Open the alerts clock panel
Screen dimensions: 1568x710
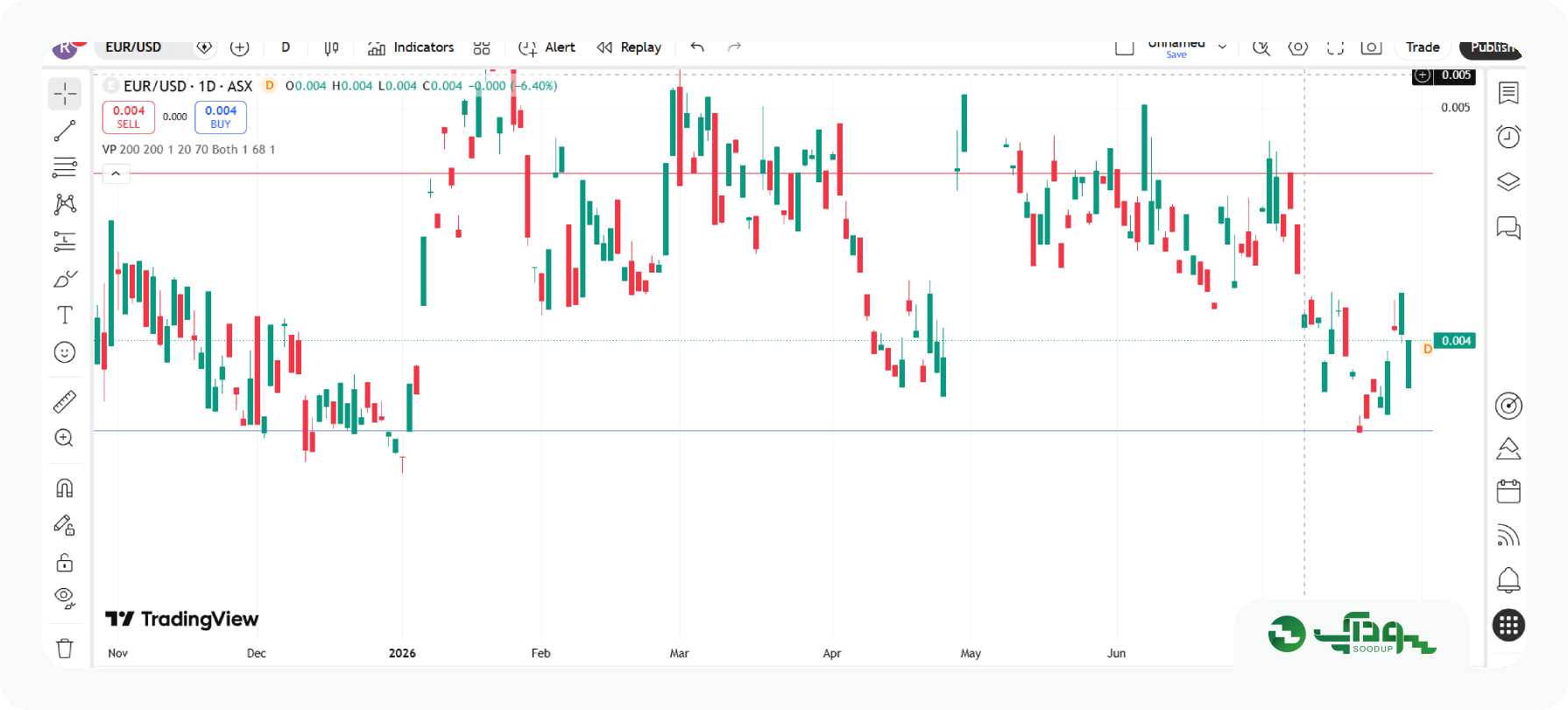[x=1508, y=137]
